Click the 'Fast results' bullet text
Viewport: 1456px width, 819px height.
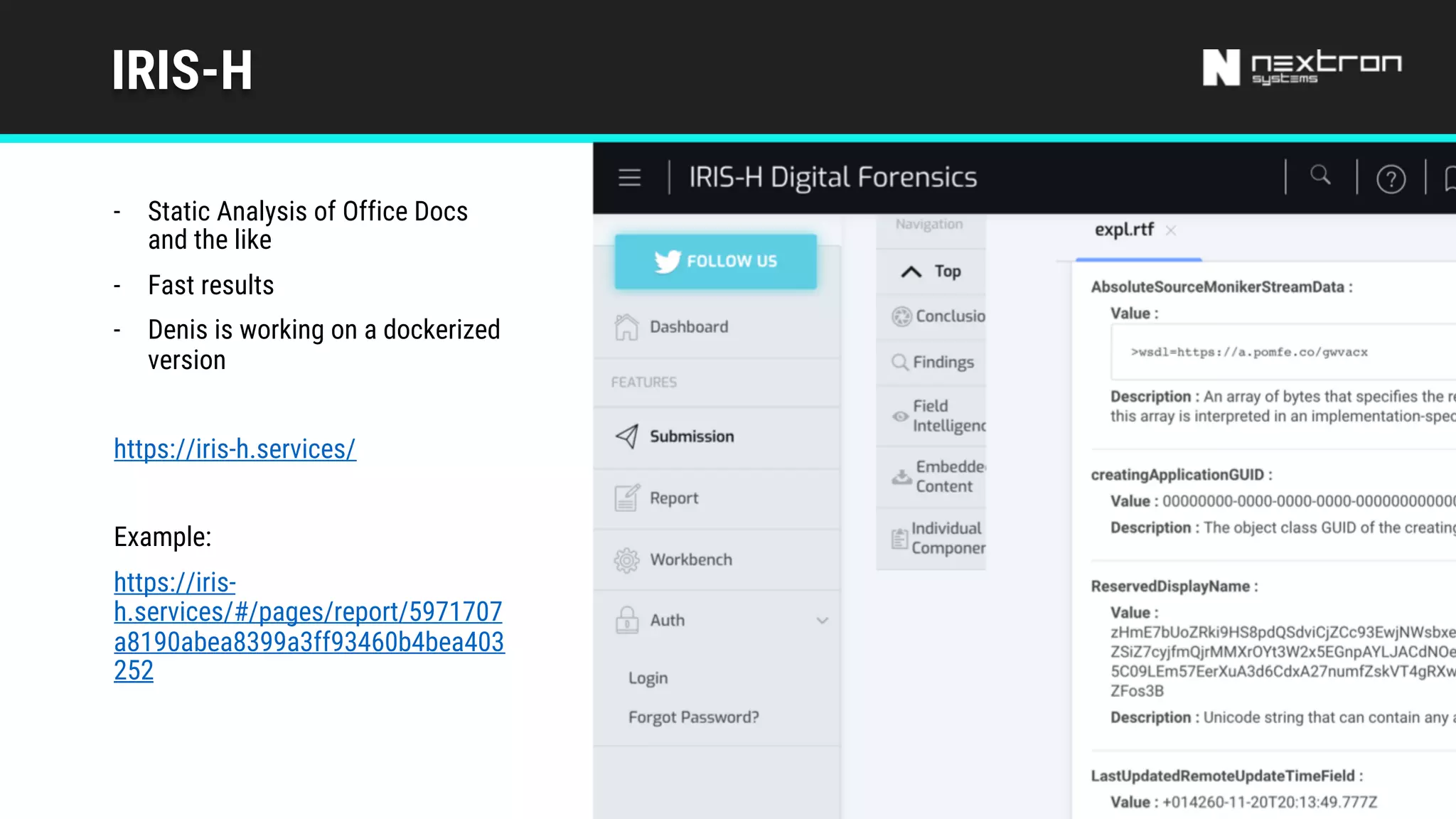coord(211,285)
